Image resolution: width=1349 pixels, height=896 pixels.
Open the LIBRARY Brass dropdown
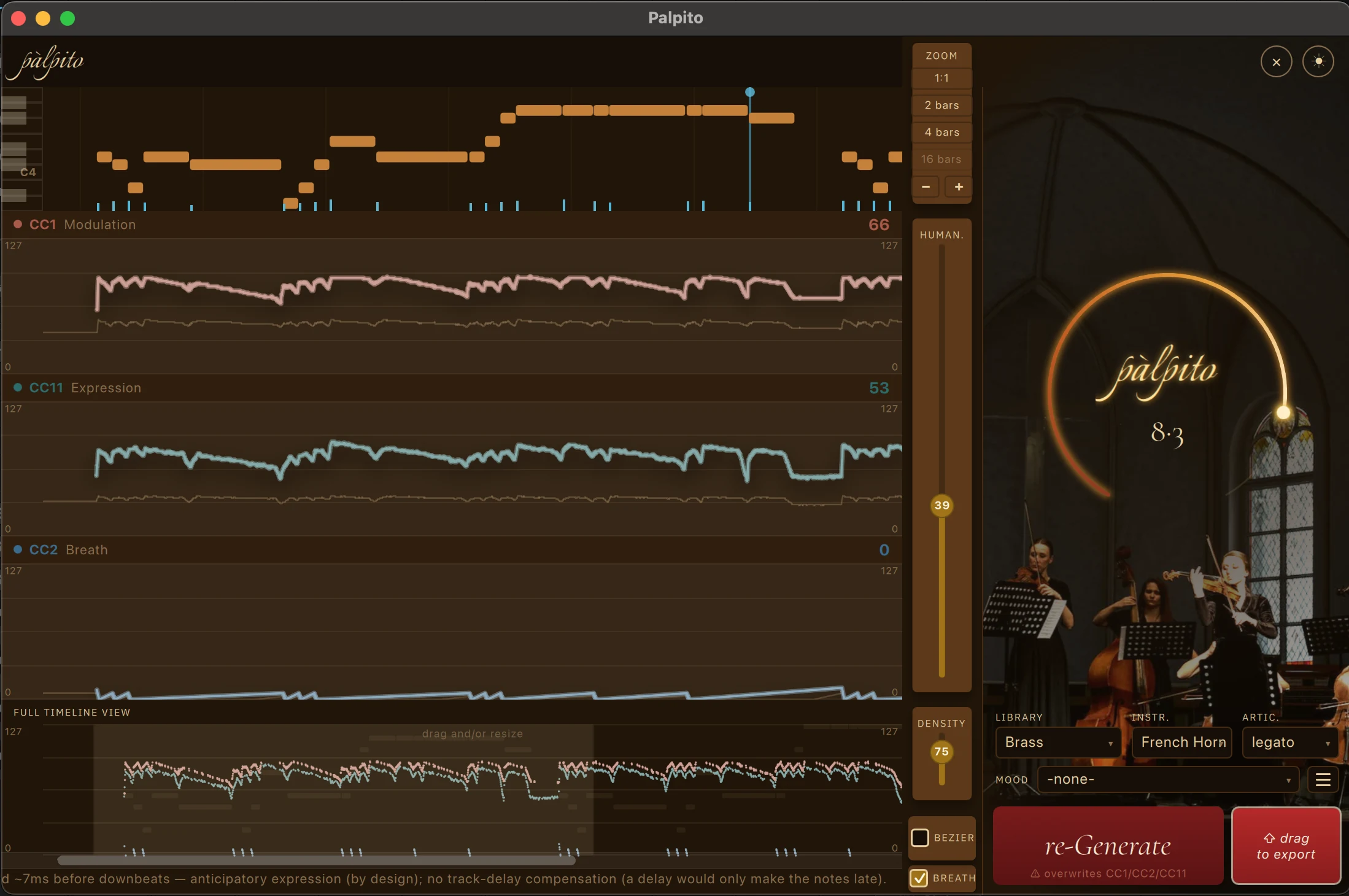1057,743
